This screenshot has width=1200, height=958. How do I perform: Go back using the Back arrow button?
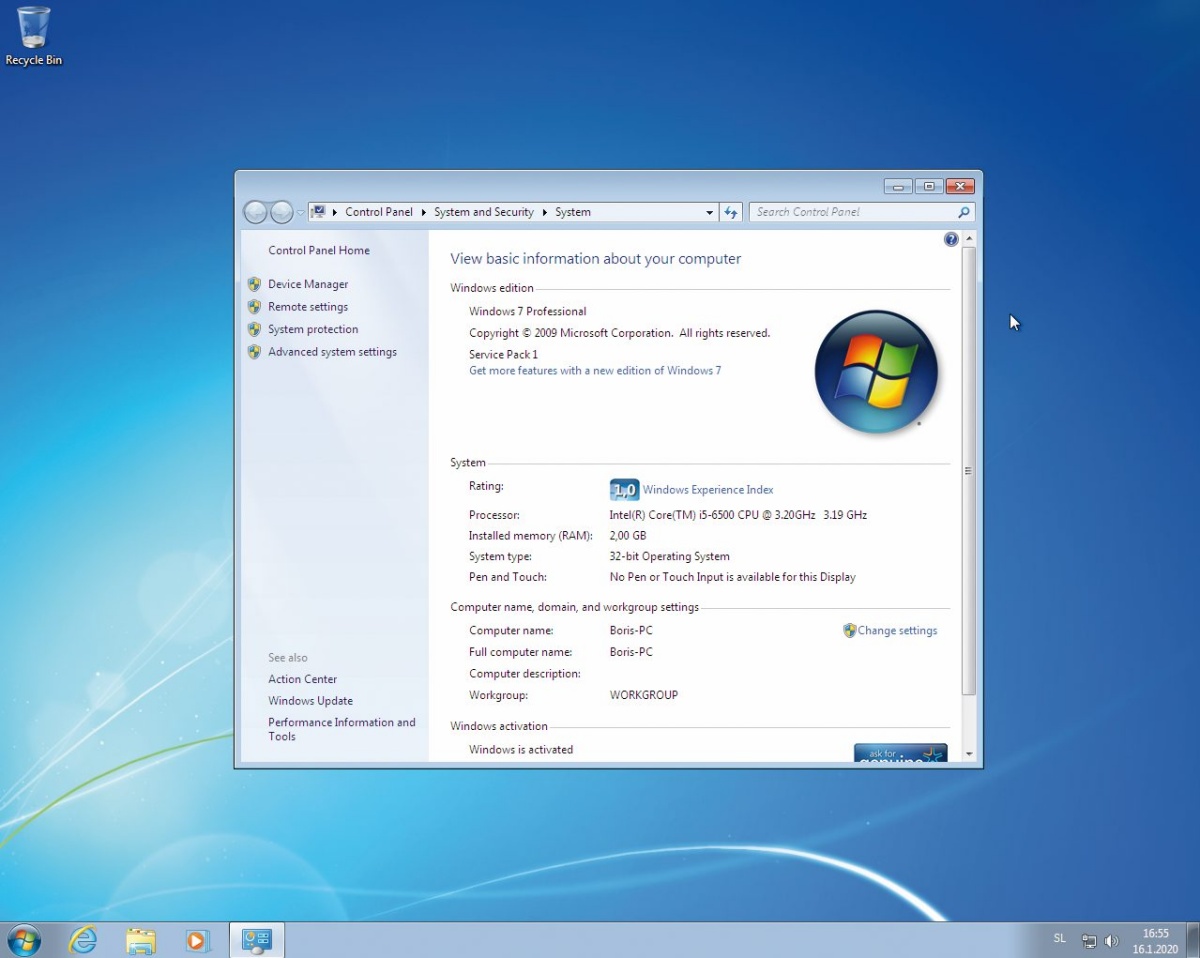tap(256, 212)
